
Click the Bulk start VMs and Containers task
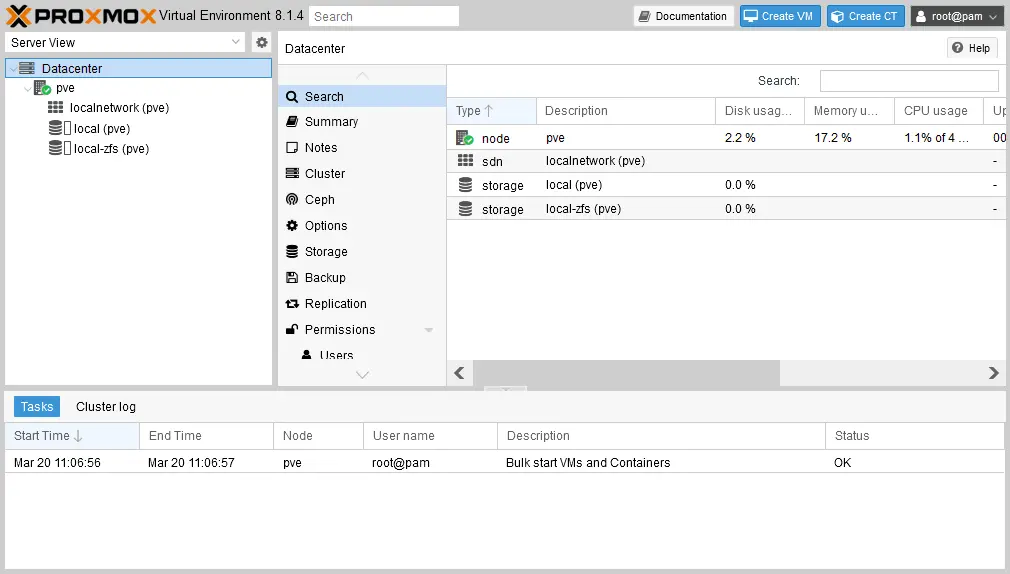pyautogui.click(x=504, y=463)
